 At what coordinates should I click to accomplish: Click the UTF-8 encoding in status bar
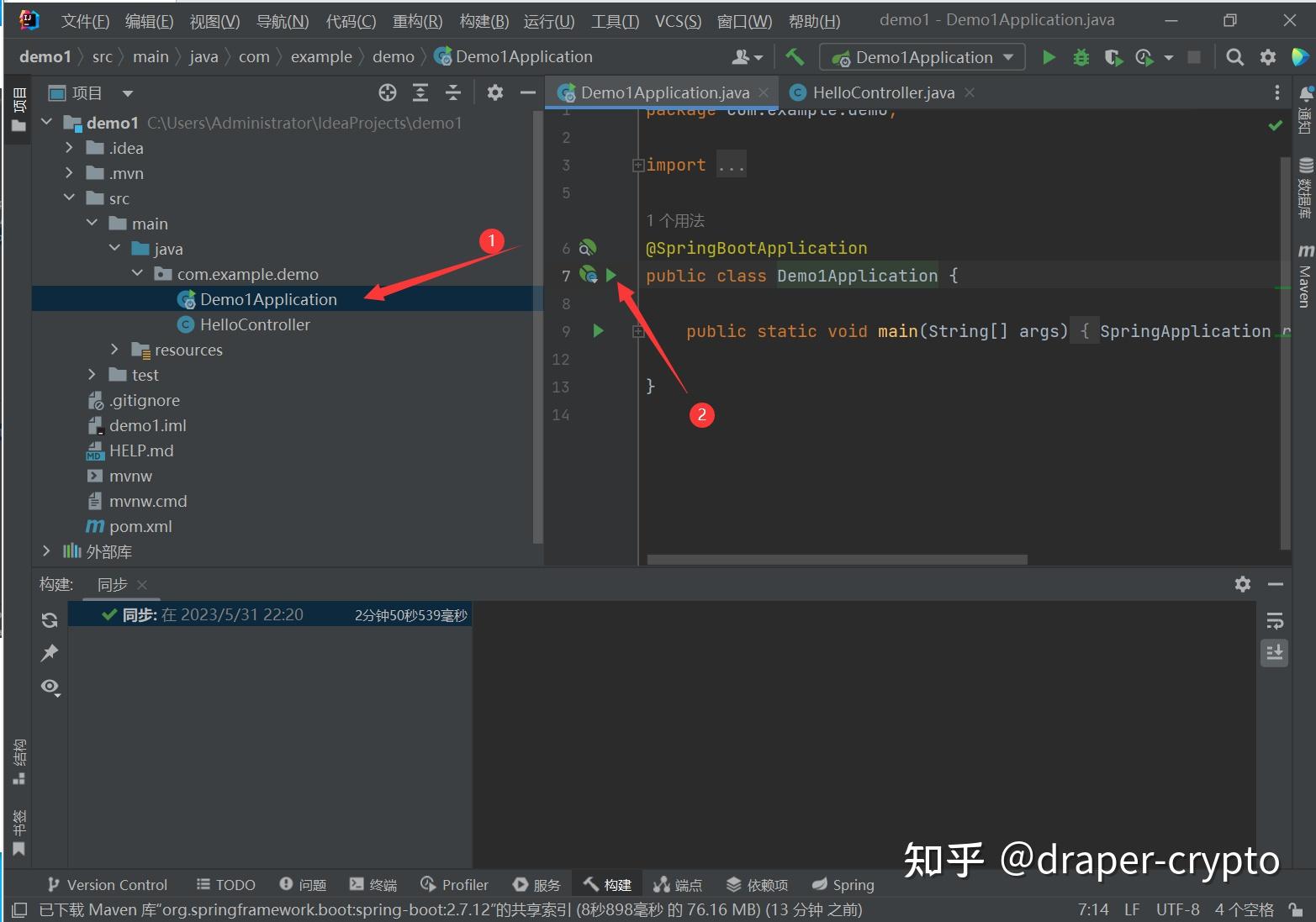point(1177,909)
